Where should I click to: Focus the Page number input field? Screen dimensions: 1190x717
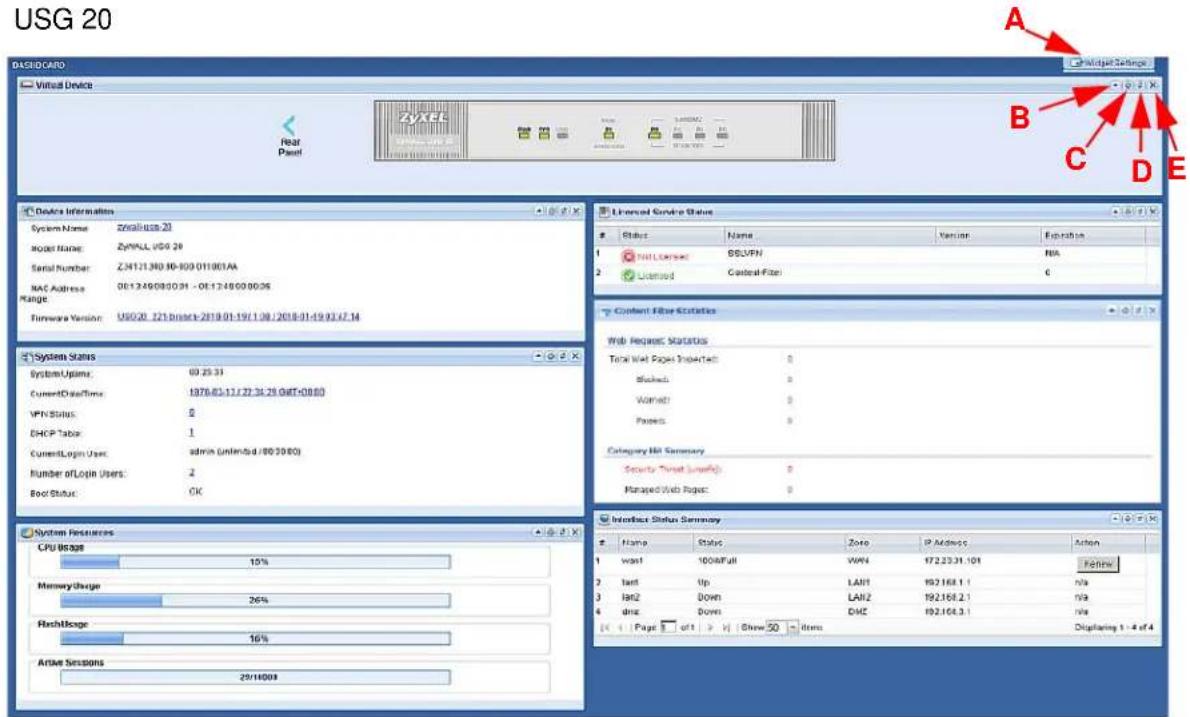[667, 627]
